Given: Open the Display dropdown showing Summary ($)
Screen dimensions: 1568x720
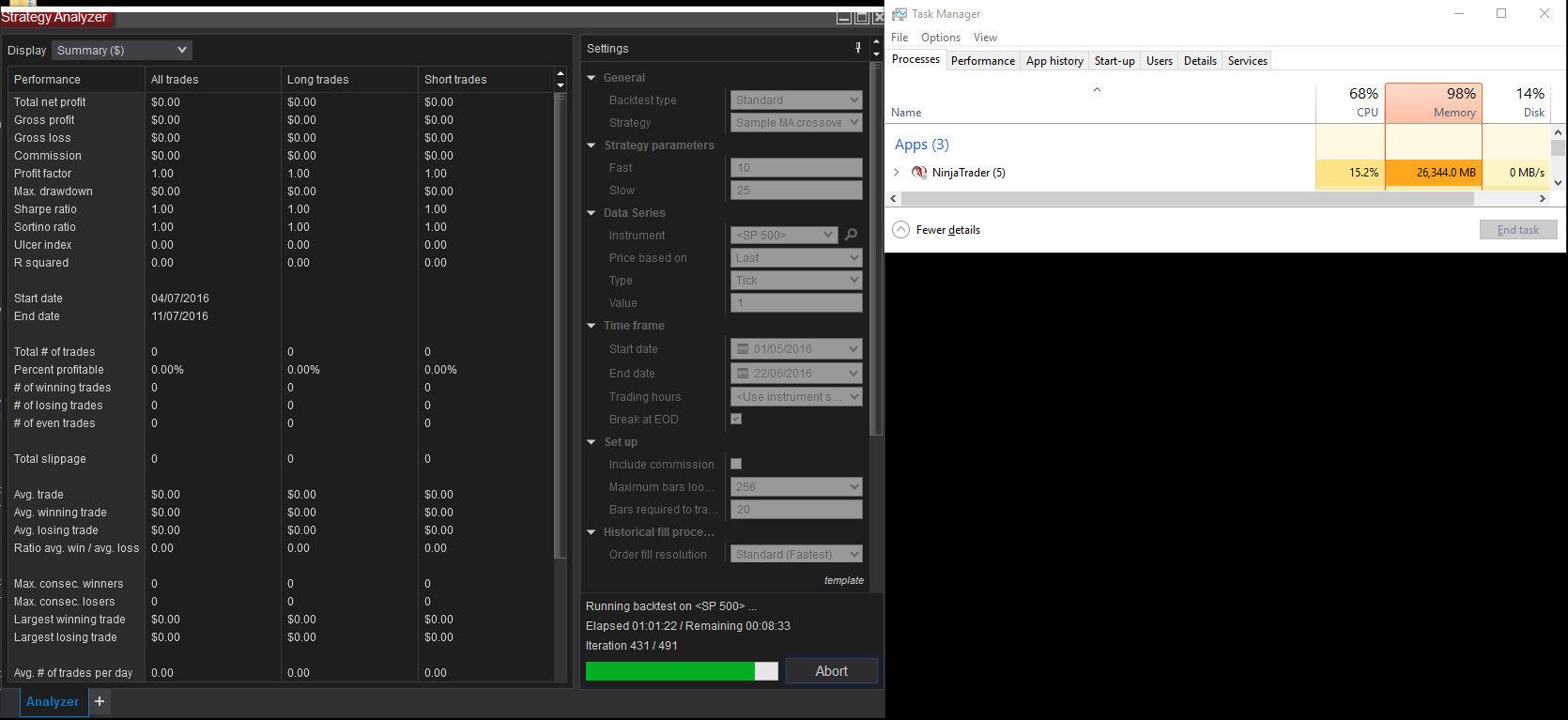Looking at the screenshot, I should point(122,50).
